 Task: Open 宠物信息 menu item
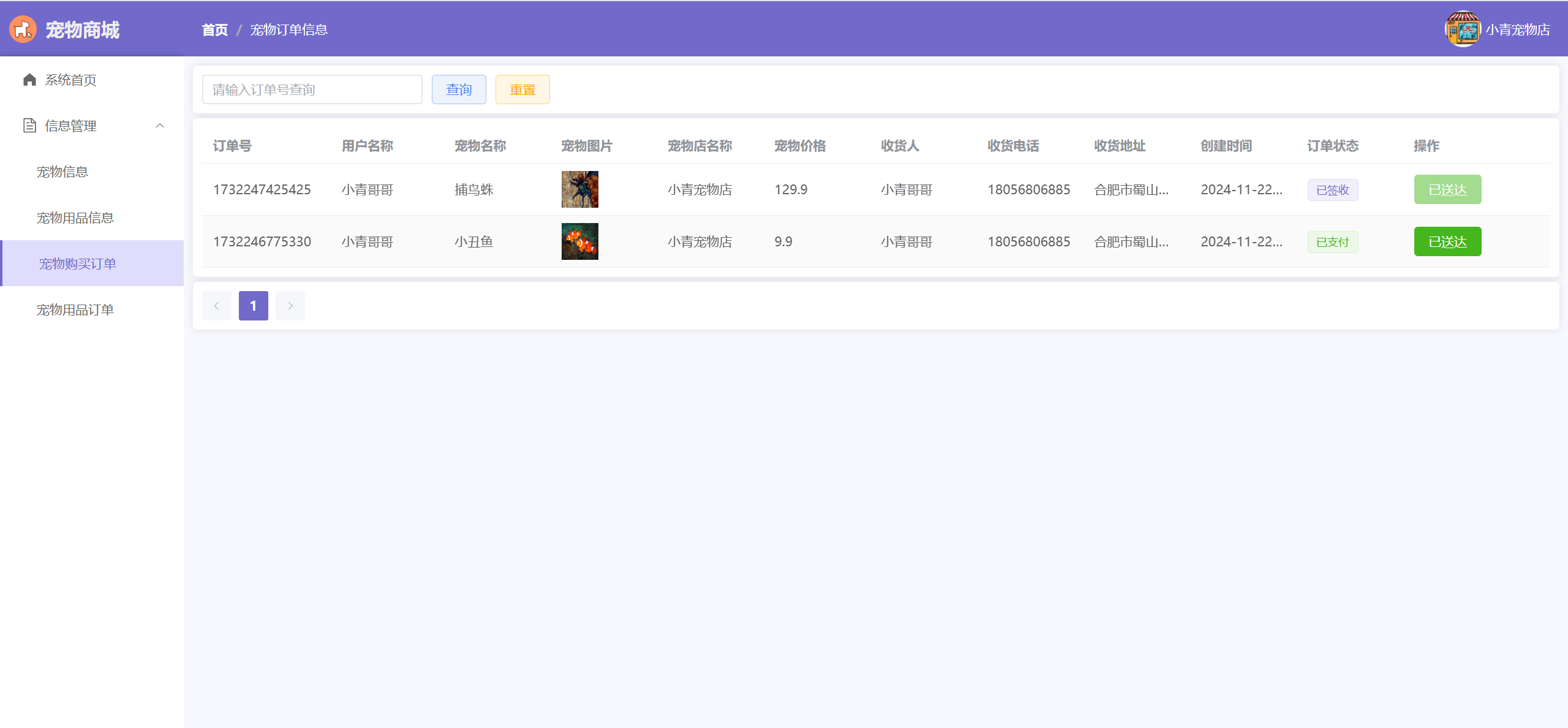tap(62, 172)
